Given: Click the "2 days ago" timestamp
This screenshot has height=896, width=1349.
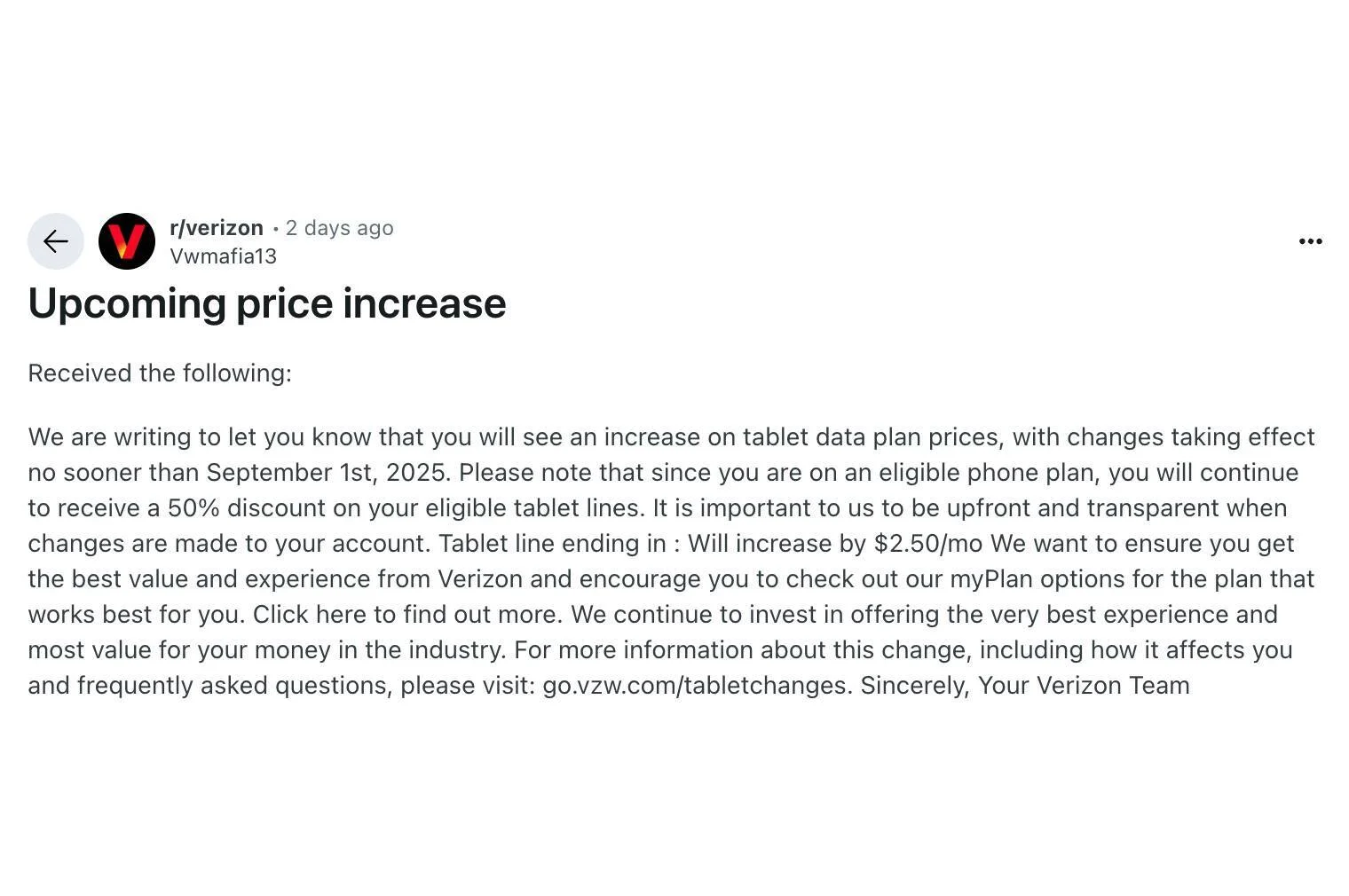Looking at the screenshot, I should click(x=339, y=228).
